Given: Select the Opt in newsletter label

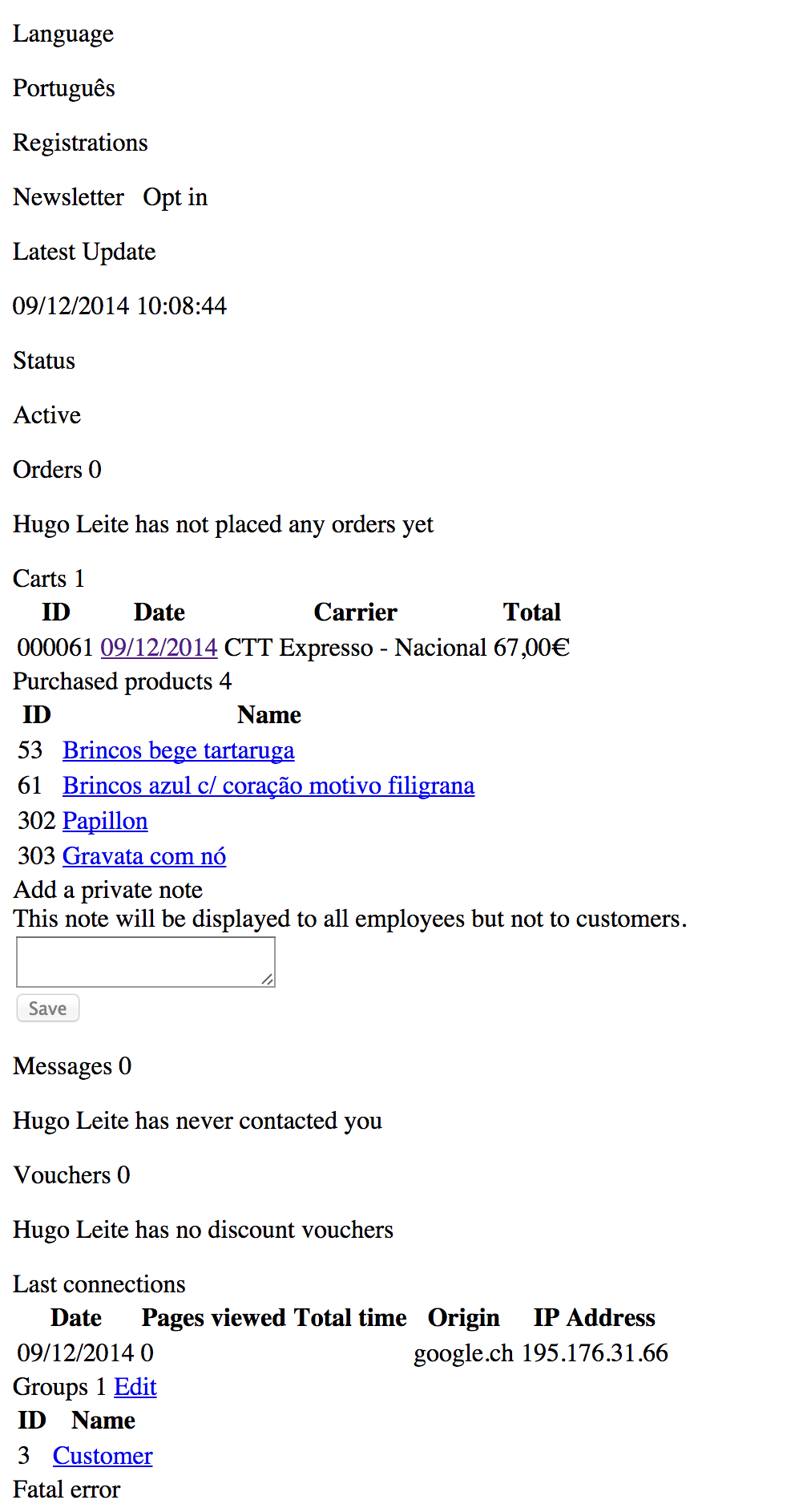Looking at the screenshot, I should pyautogui.click(x=176, y=196).
